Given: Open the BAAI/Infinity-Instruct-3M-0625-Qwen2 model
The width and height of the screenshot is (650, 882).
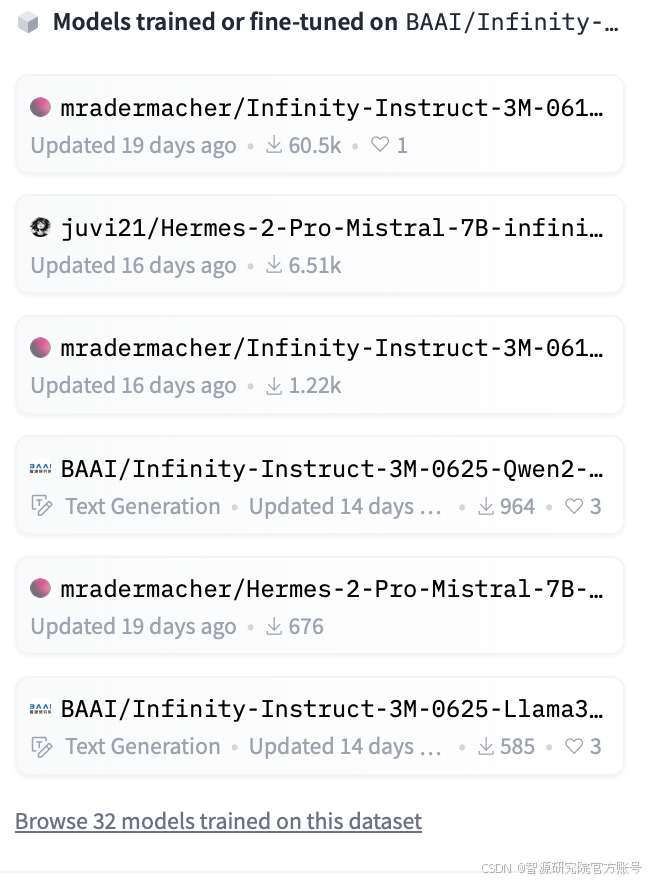Looking at the screenshot, I should pos(332,468).
